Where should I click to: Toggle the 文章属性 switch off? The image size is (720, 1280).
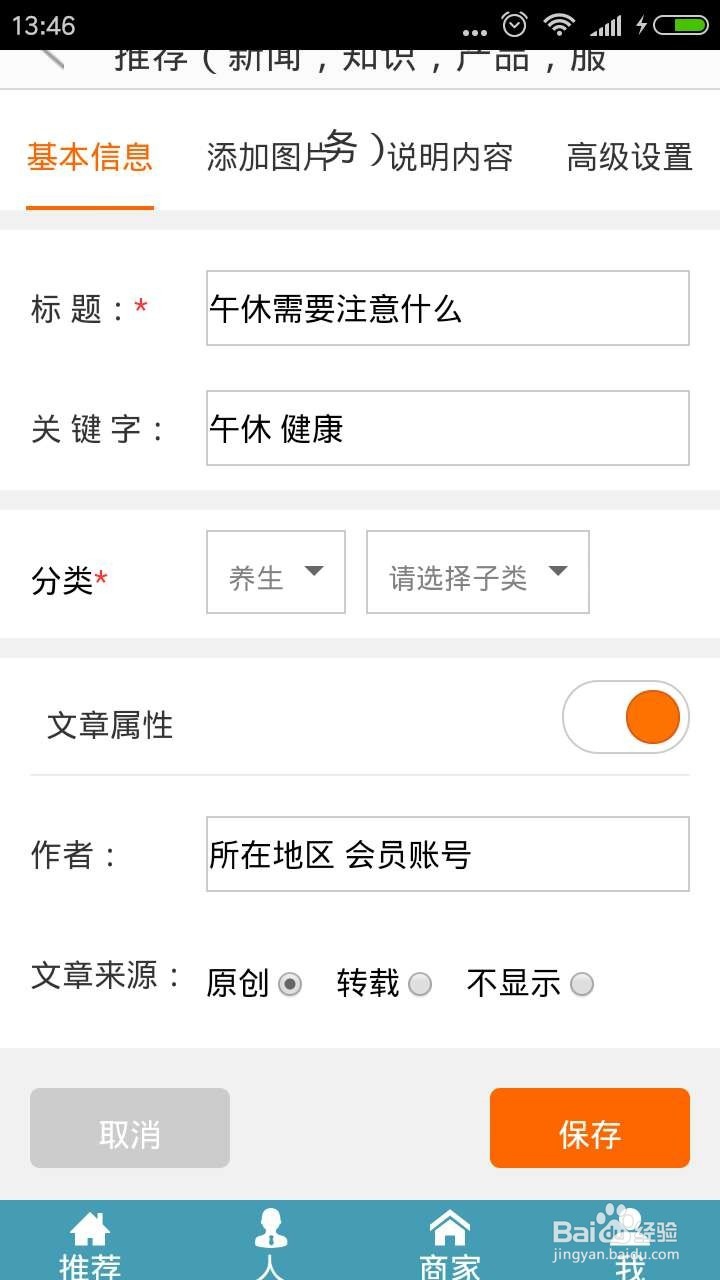click(626, 717)
